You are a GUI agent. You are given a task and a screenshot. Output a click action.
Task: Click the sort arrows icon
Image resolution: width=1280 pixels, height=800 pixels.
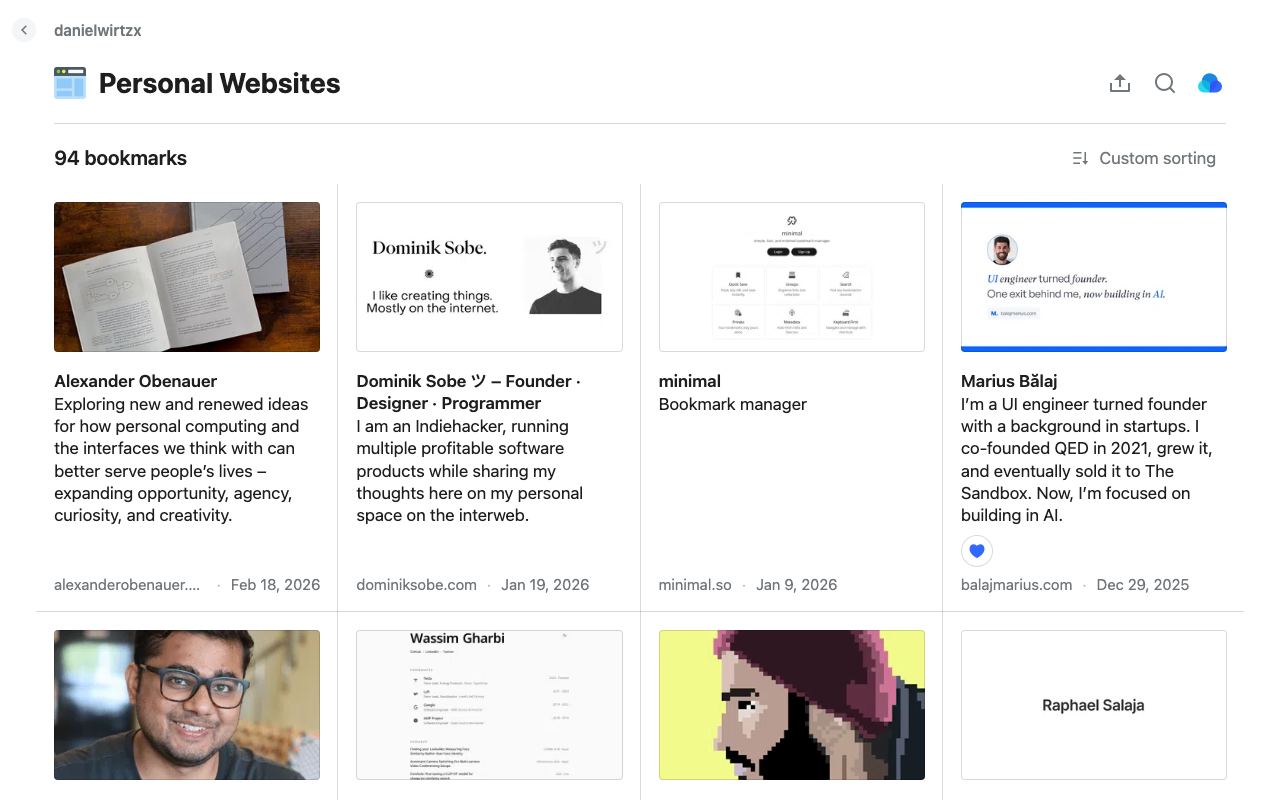1080,158
